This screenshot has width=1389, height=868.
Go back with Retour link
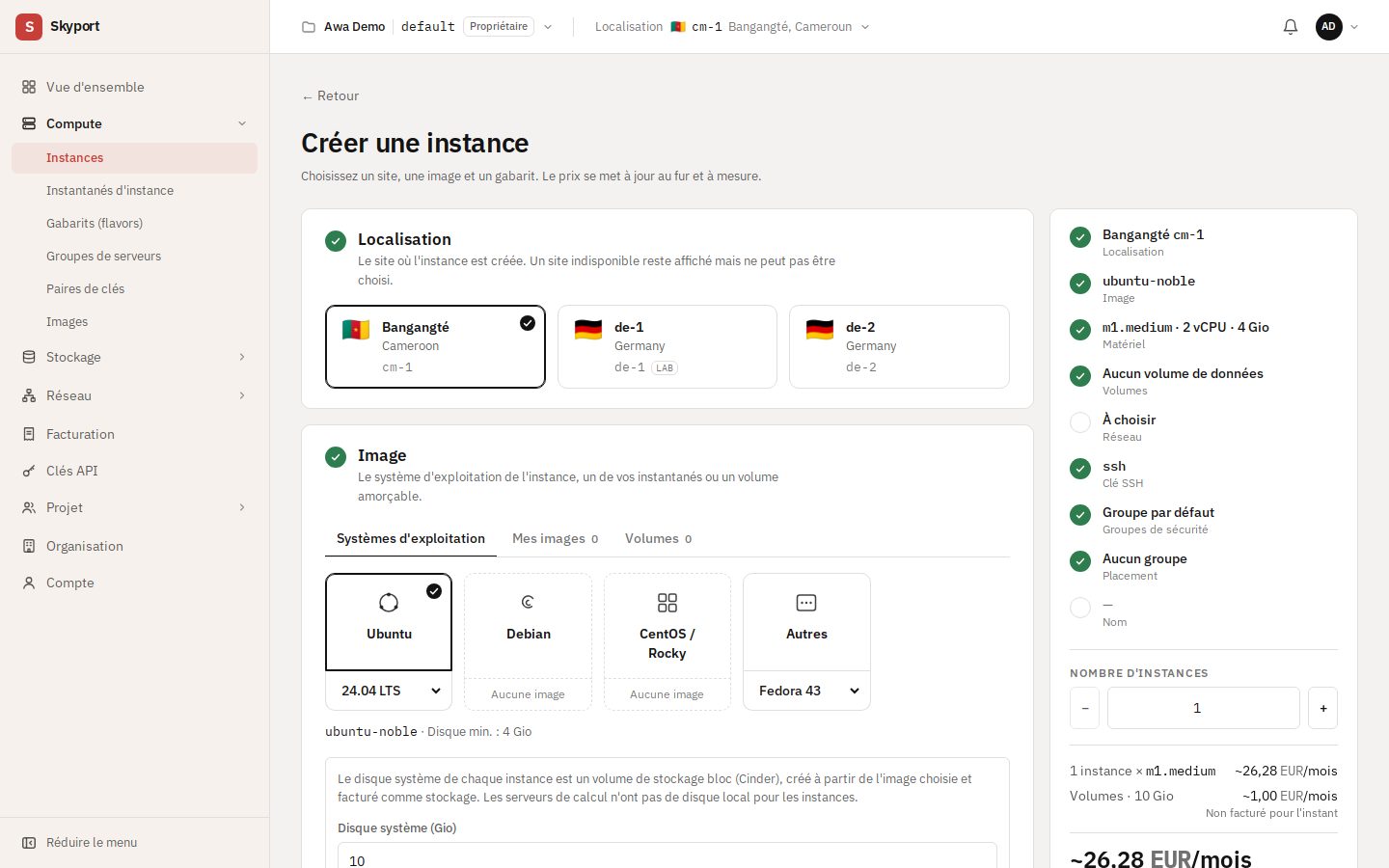click(330, 95)
